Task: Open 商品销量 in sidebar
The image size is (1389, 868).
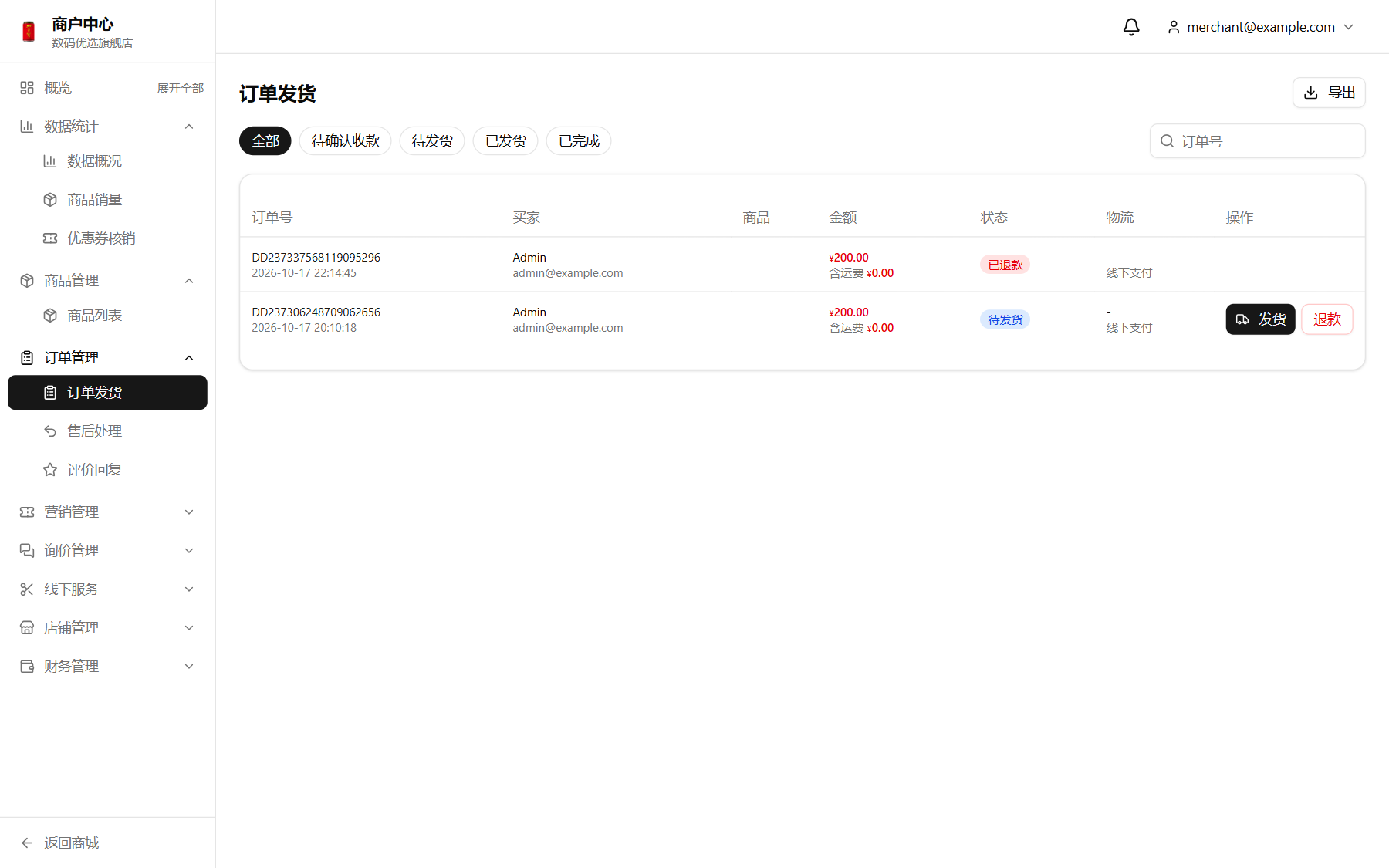Action: (107, 200)
